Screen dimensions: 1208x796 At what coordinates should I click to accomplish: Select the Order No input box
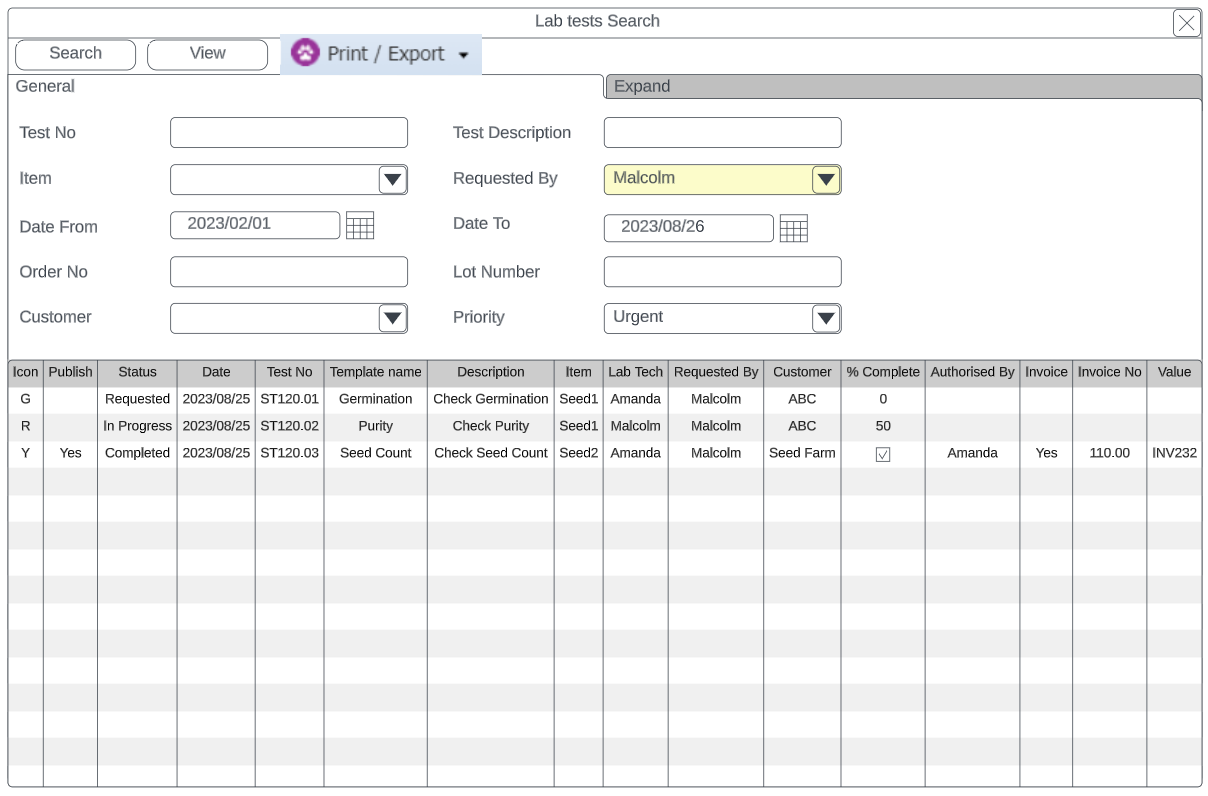(289, 272)
